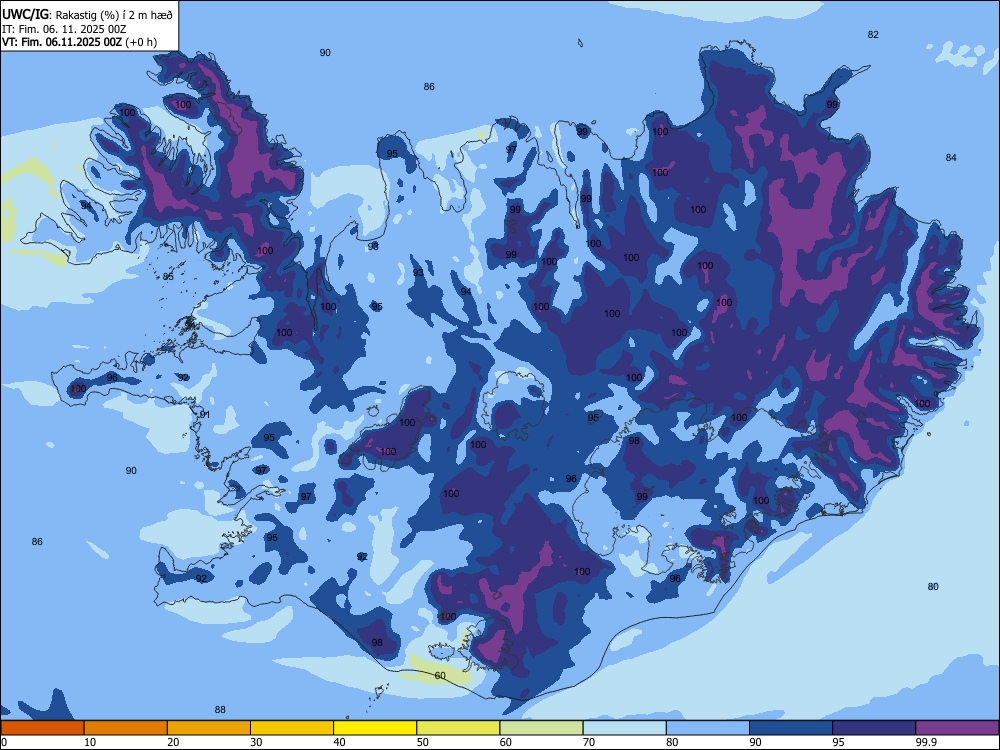Click the bright yellow 40–50 legend swatch
The height and width of the screenshot is (750, 1000).
point(375,728)
